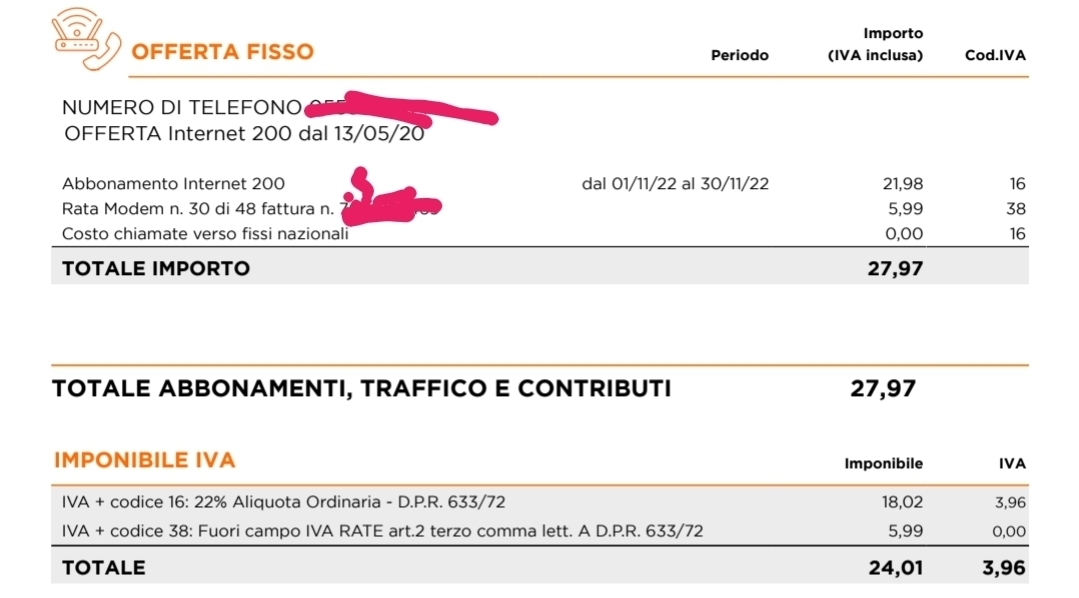Select the Abbonamento Internet 200 row label
Image resolution: width=1079 pixels, height=598 pixels.
(173, 184)
